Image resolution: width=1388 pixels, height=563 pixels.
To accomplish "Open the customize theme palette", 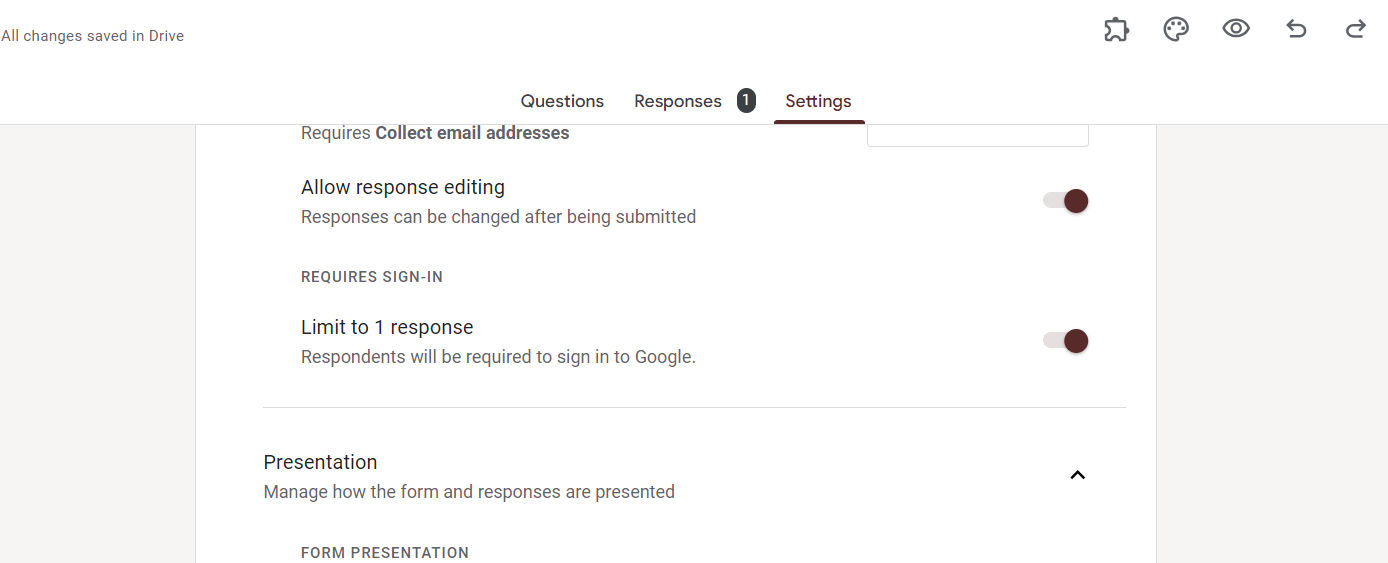I will click(x=1176, y=30).
